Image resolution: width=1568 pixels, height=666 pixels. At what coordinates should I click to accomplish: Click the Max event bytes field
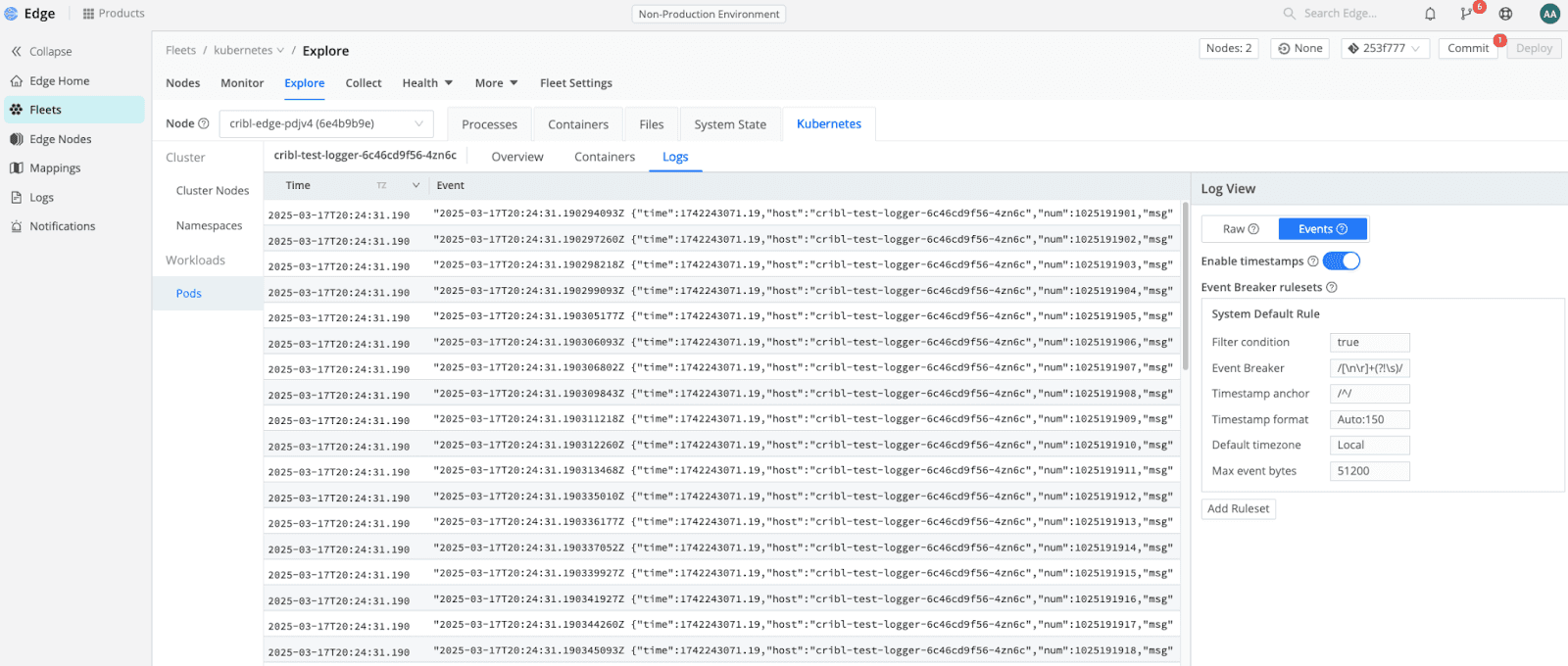click(x=1369, y=471)
